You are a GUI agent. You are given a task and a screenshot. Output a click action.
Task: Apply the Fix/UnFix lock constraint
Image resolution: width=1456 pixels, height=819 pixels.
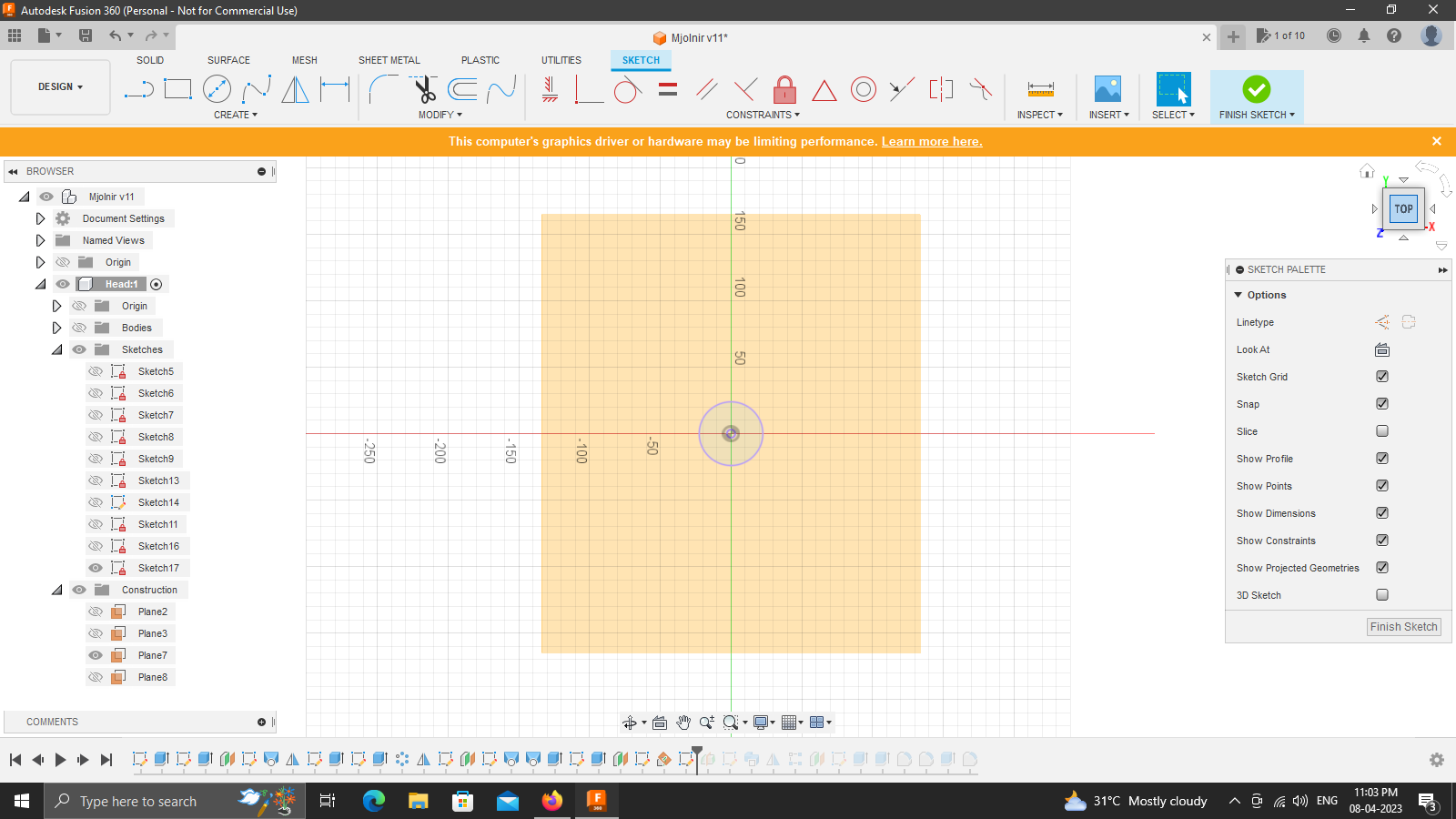click(784, 89)
